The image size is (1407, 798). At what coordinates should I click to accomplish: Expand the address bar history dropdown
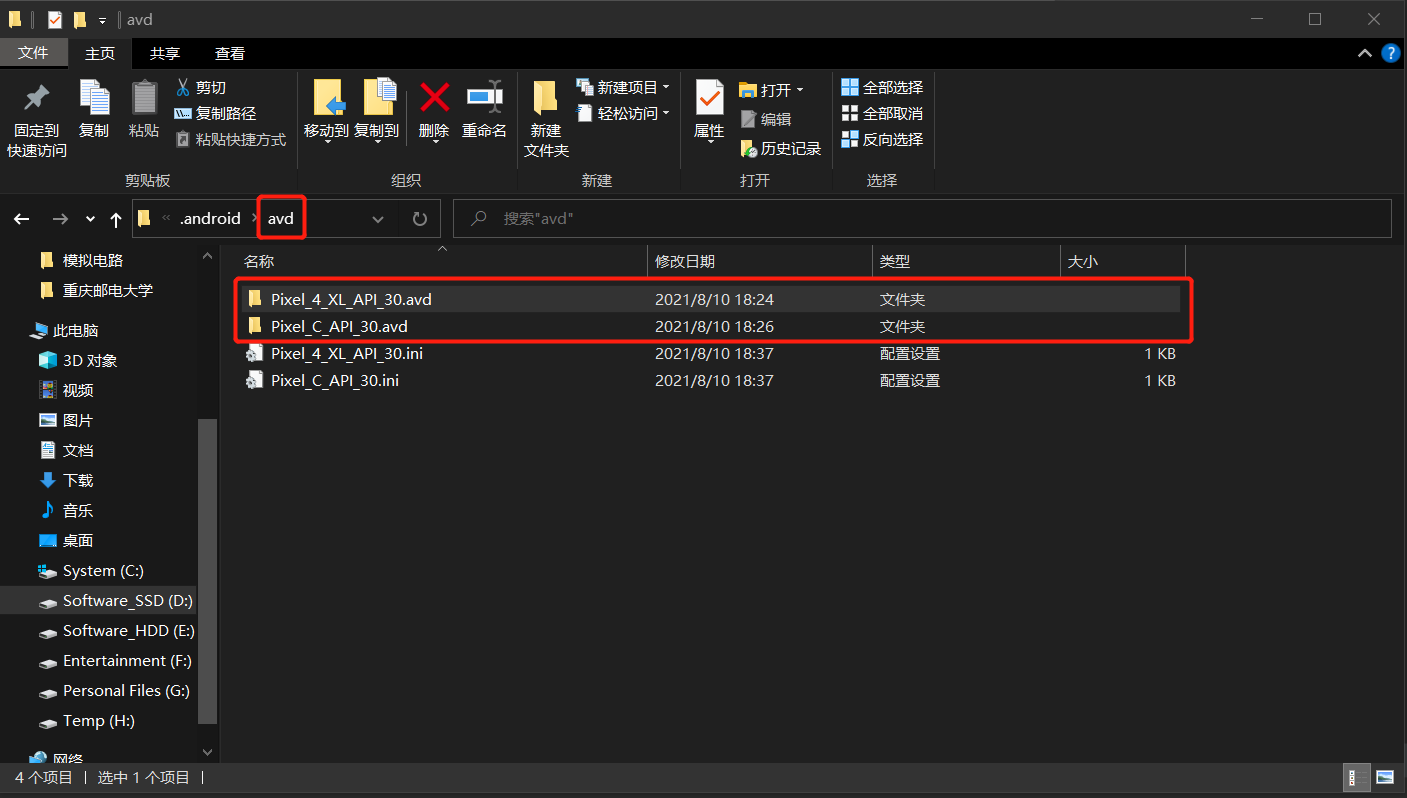[x=378, y=219]
